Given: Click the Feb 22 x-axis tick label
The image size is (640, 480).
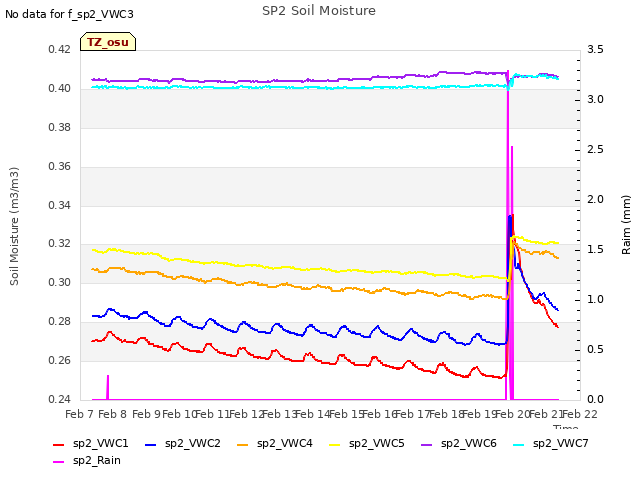Looking at the screenshot, I should 580,414.
